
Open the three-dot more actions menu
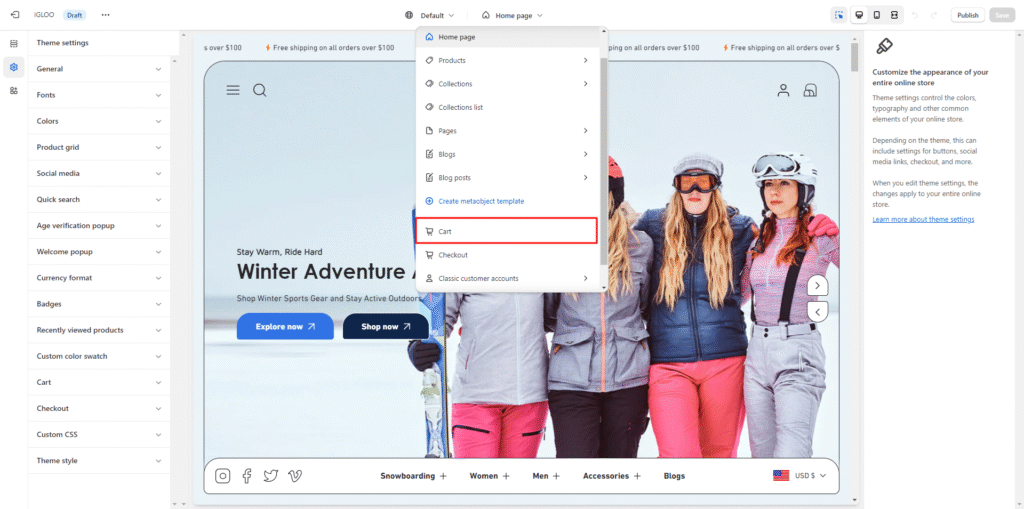coord(105,15)
